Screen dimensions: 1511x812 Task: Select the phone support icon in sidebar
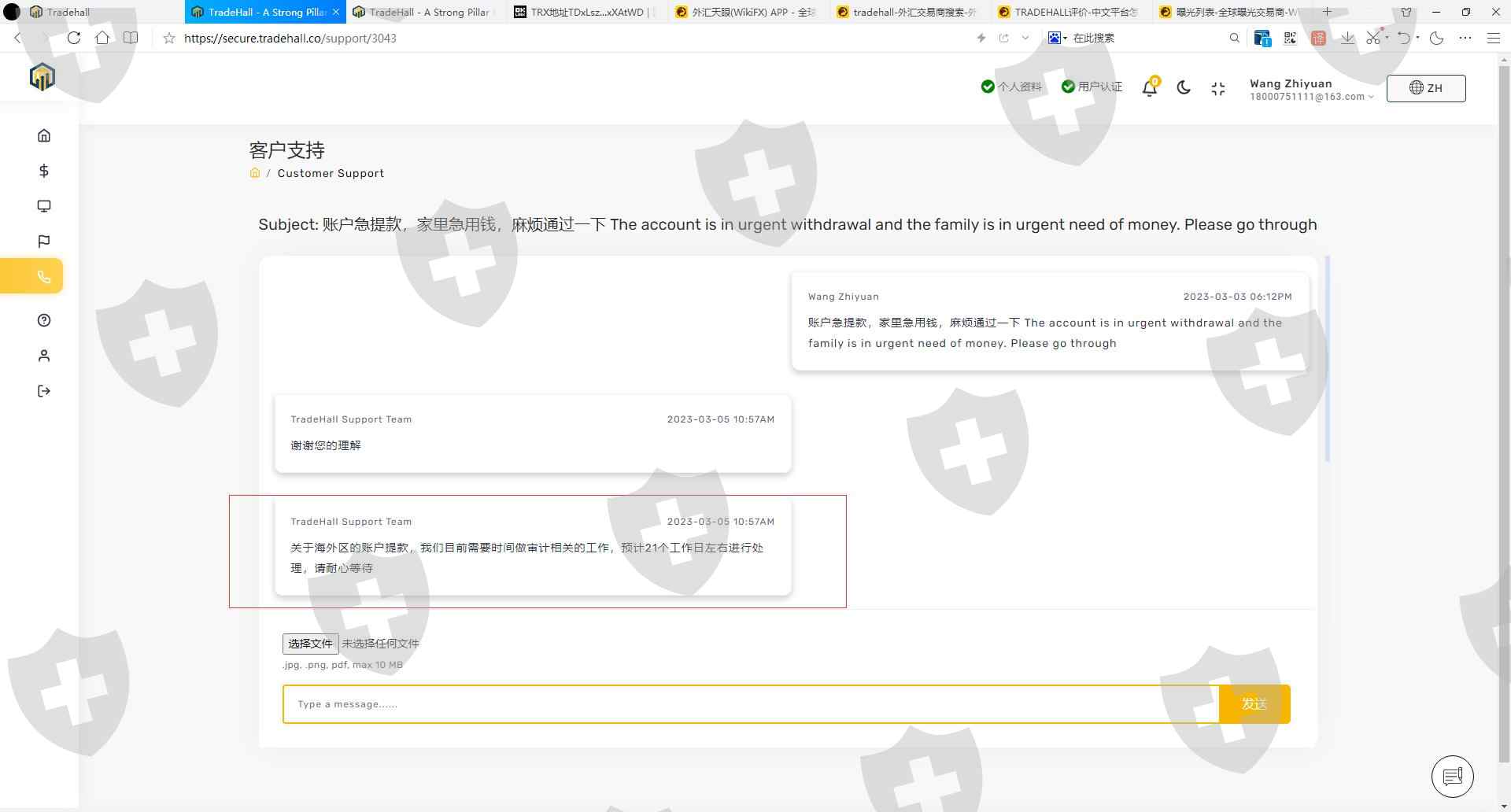pos(44,277)
